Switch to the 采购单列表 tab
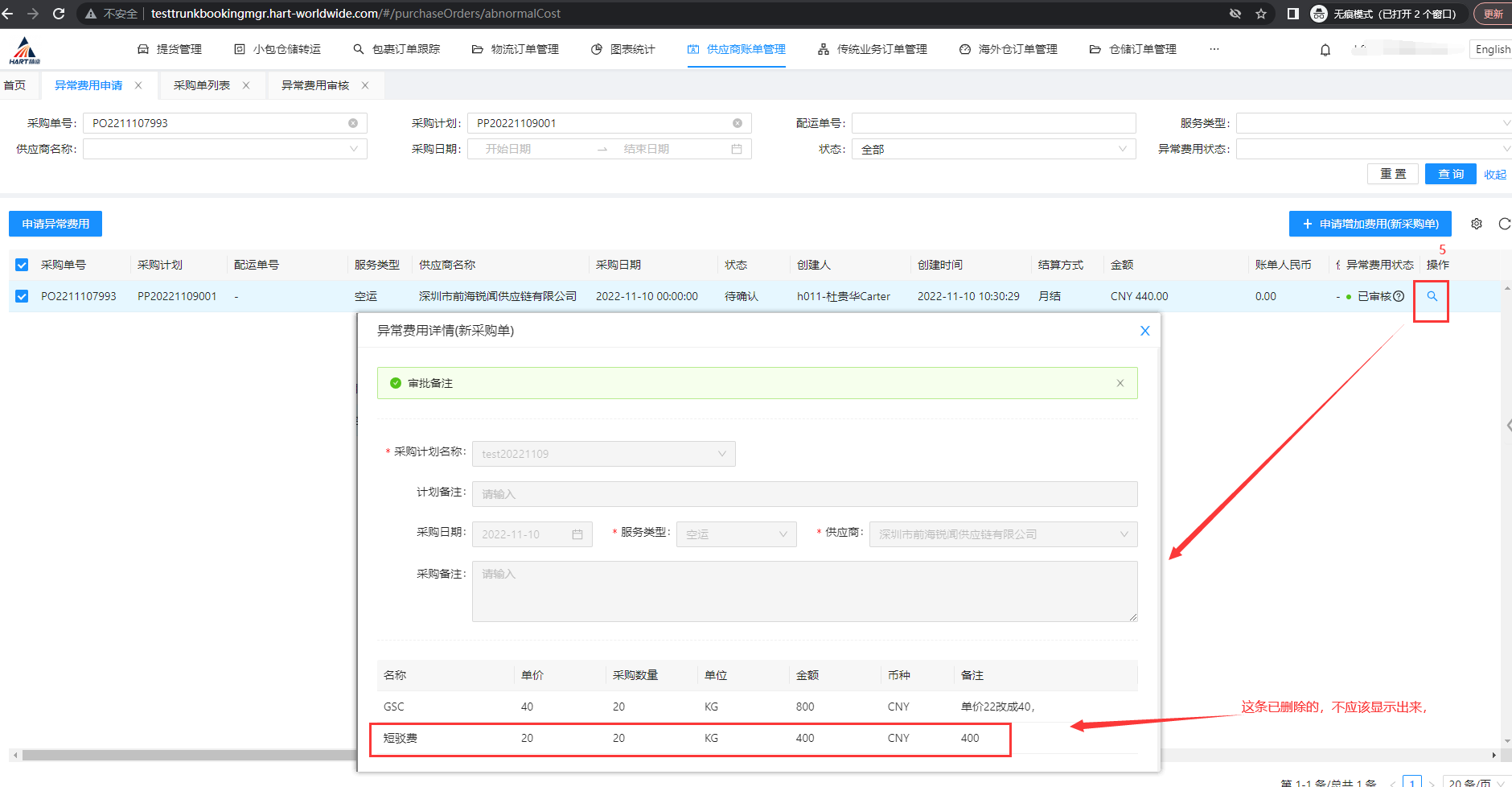 click(x=202, y=85)
